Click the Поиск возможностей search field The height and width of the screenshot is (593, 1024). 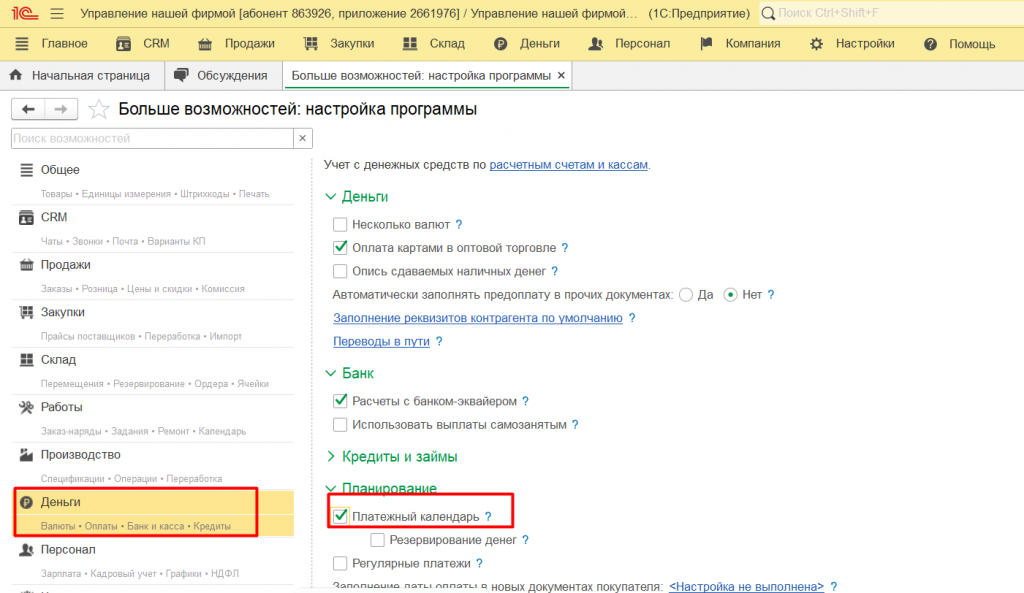152,138
